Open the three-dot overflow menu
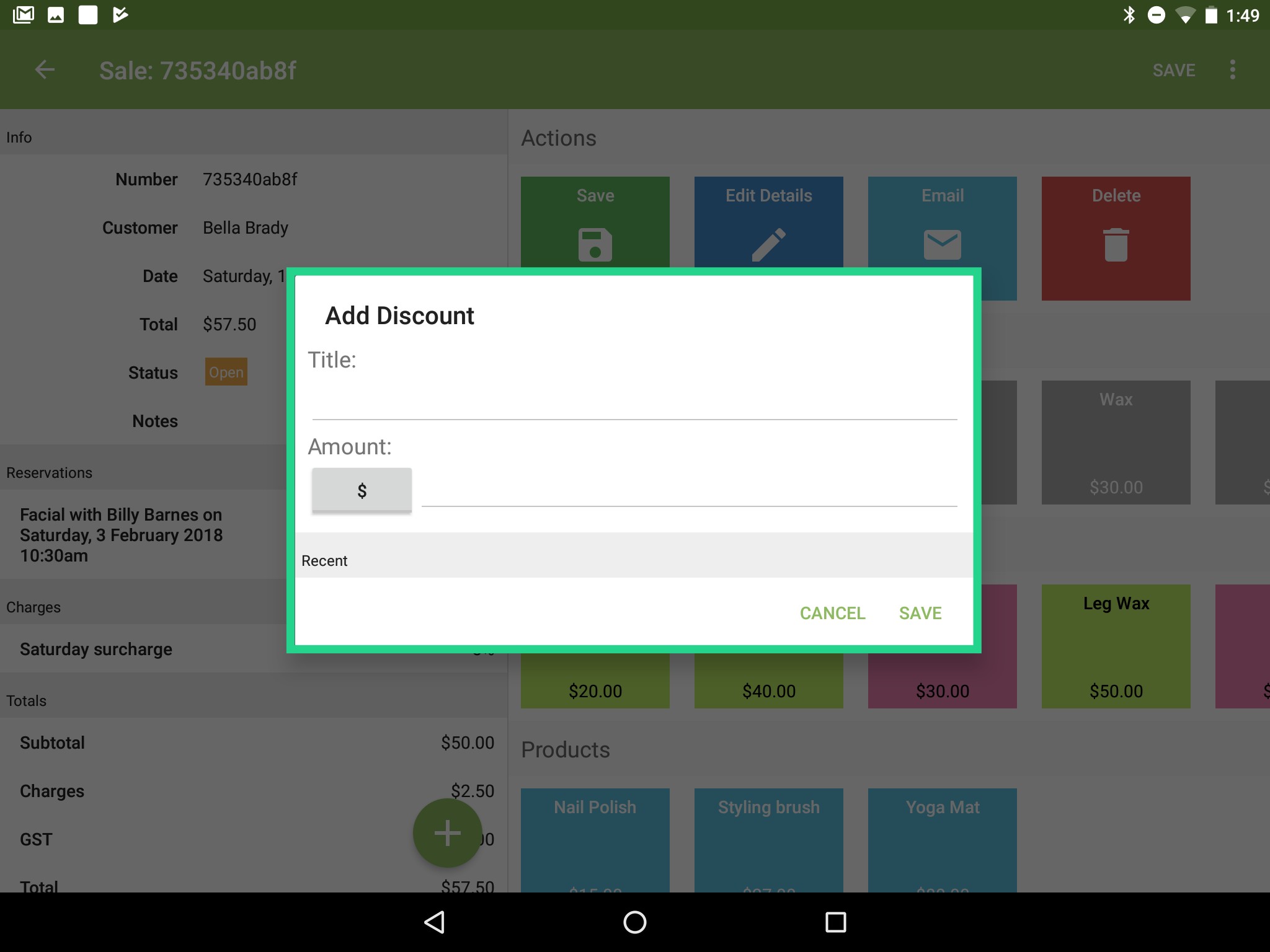The height and width of the screenshot is (952, 1270). pos(1232,70)
